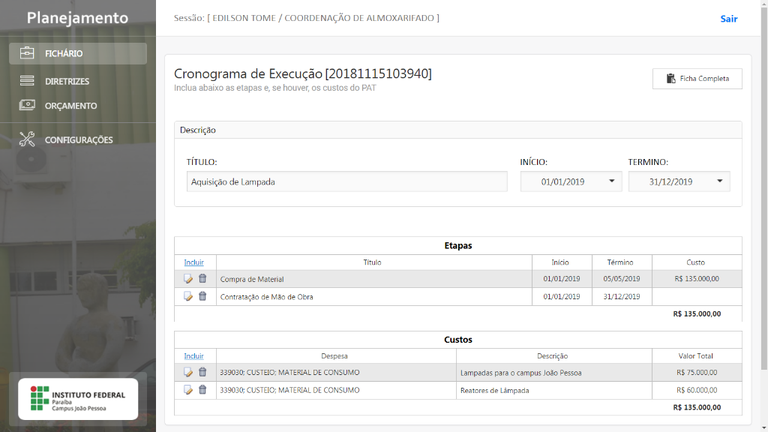Open the Término date dropdown

[719, 182]
